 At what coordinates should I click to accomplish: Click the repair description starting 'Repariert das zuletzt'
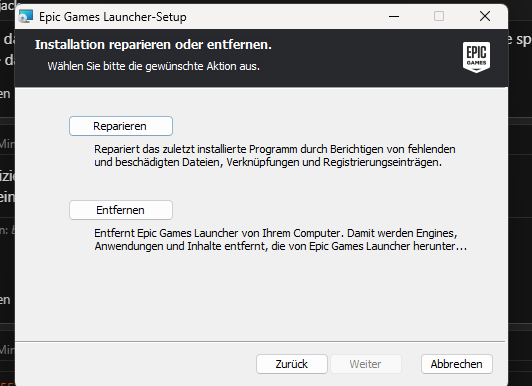275,156
